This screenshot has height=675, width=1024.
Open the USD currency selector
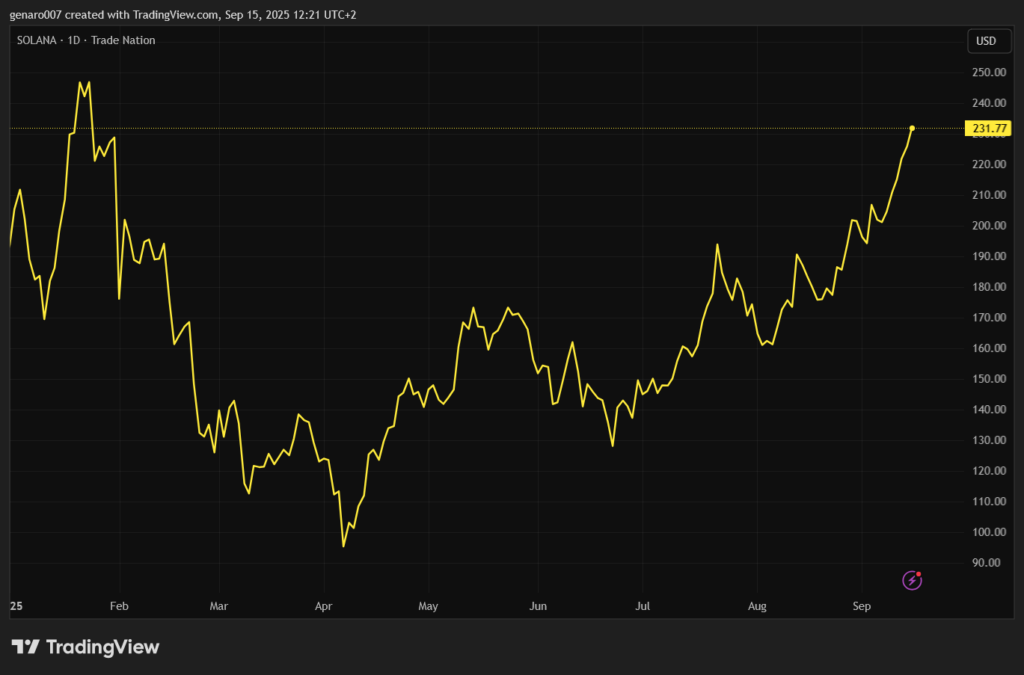(x=986, y=41)
